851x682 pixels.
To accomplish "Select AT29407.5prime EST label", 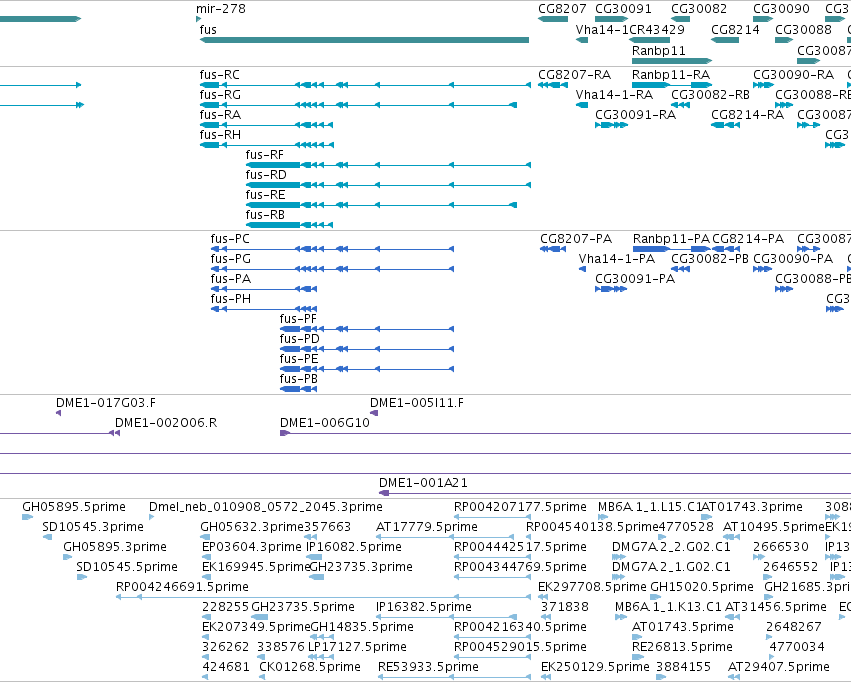I will (x=779, y=667).
